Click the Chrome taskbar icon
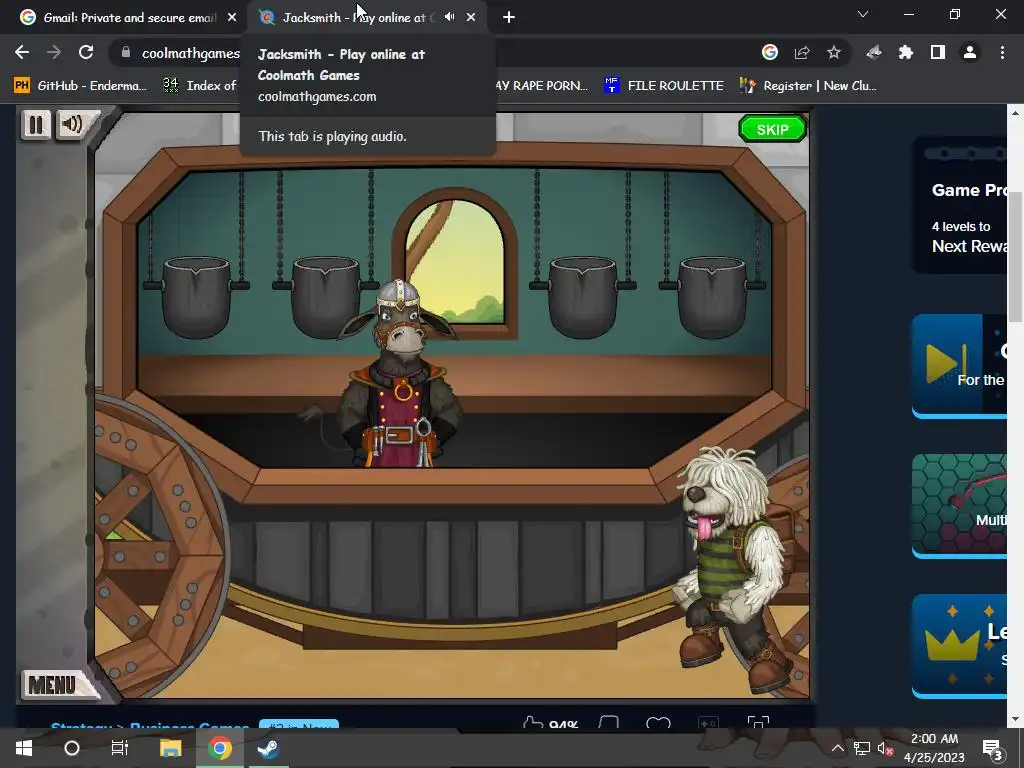 220,748
